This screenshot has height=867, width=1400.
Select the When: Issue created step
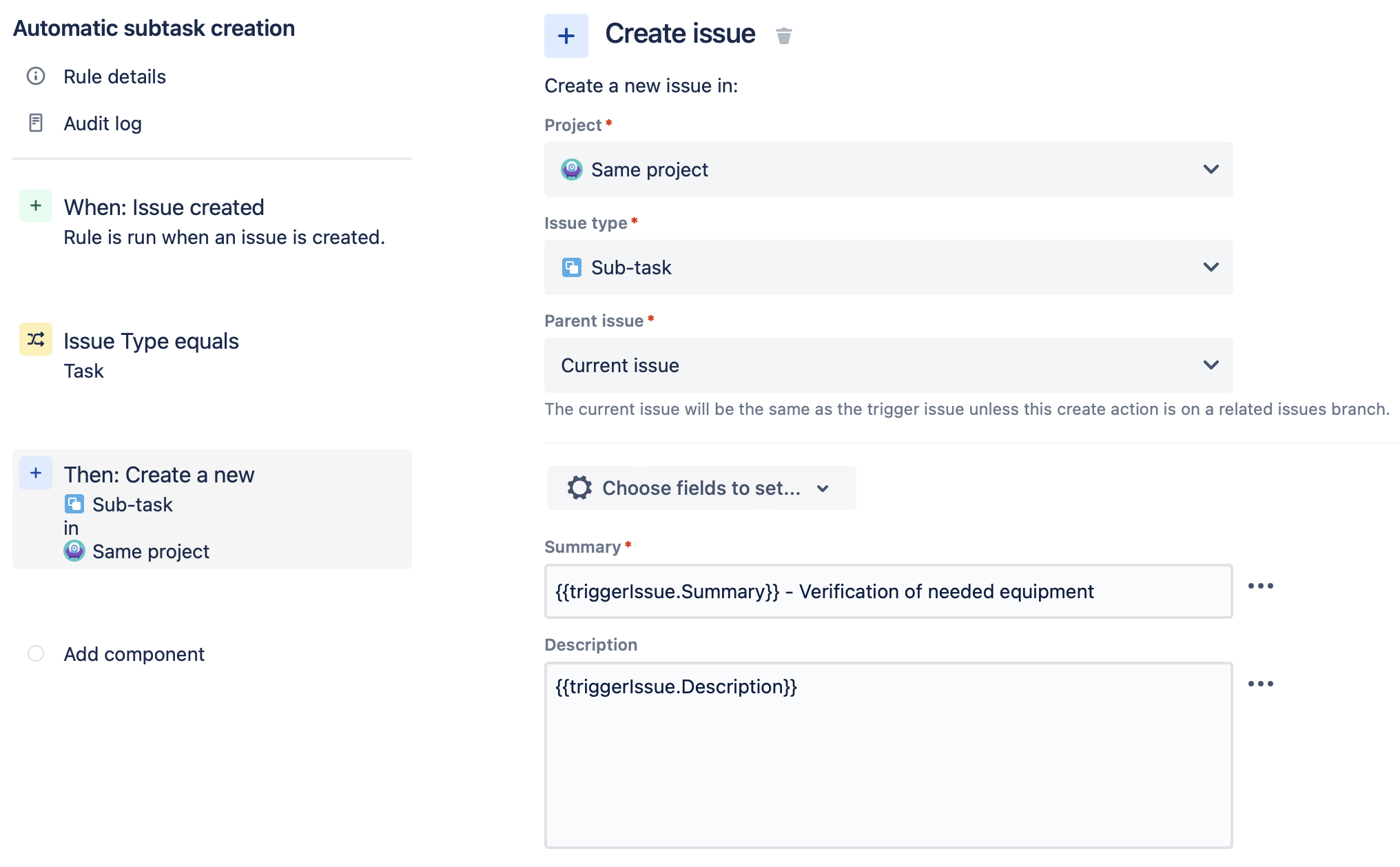[163, 207]
